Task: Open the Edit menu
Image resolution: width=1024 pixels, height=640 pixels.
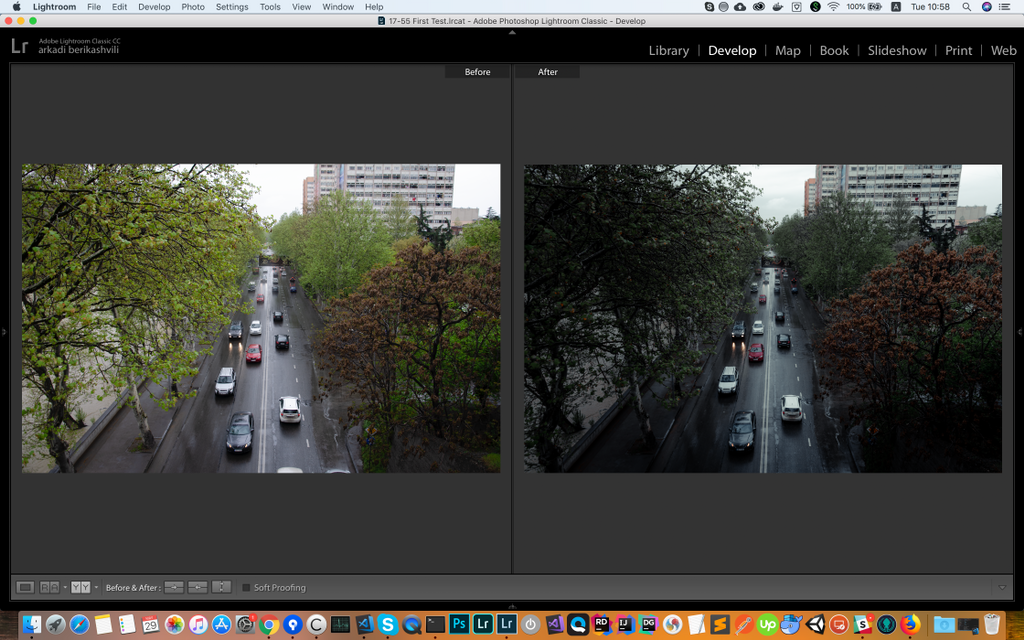Action: click(120, 7)
